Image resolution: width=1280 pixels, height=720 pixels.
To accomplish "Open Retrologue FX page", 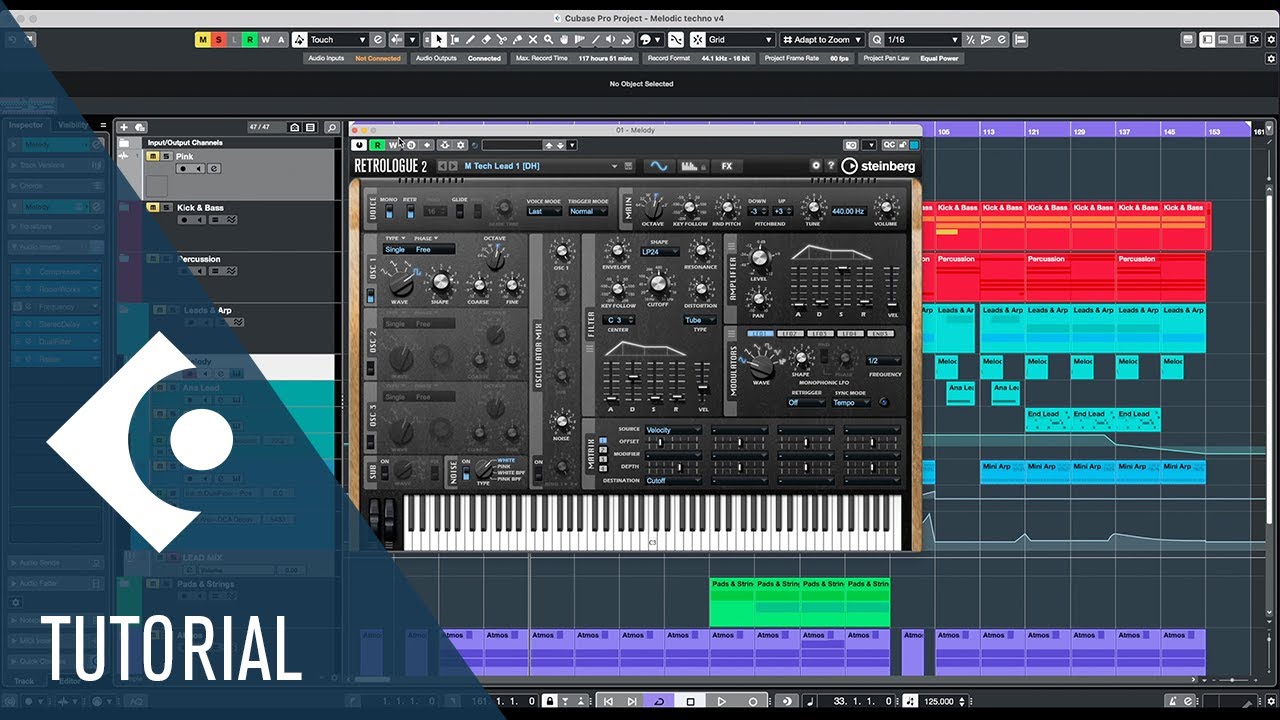I will coord(727,166).
